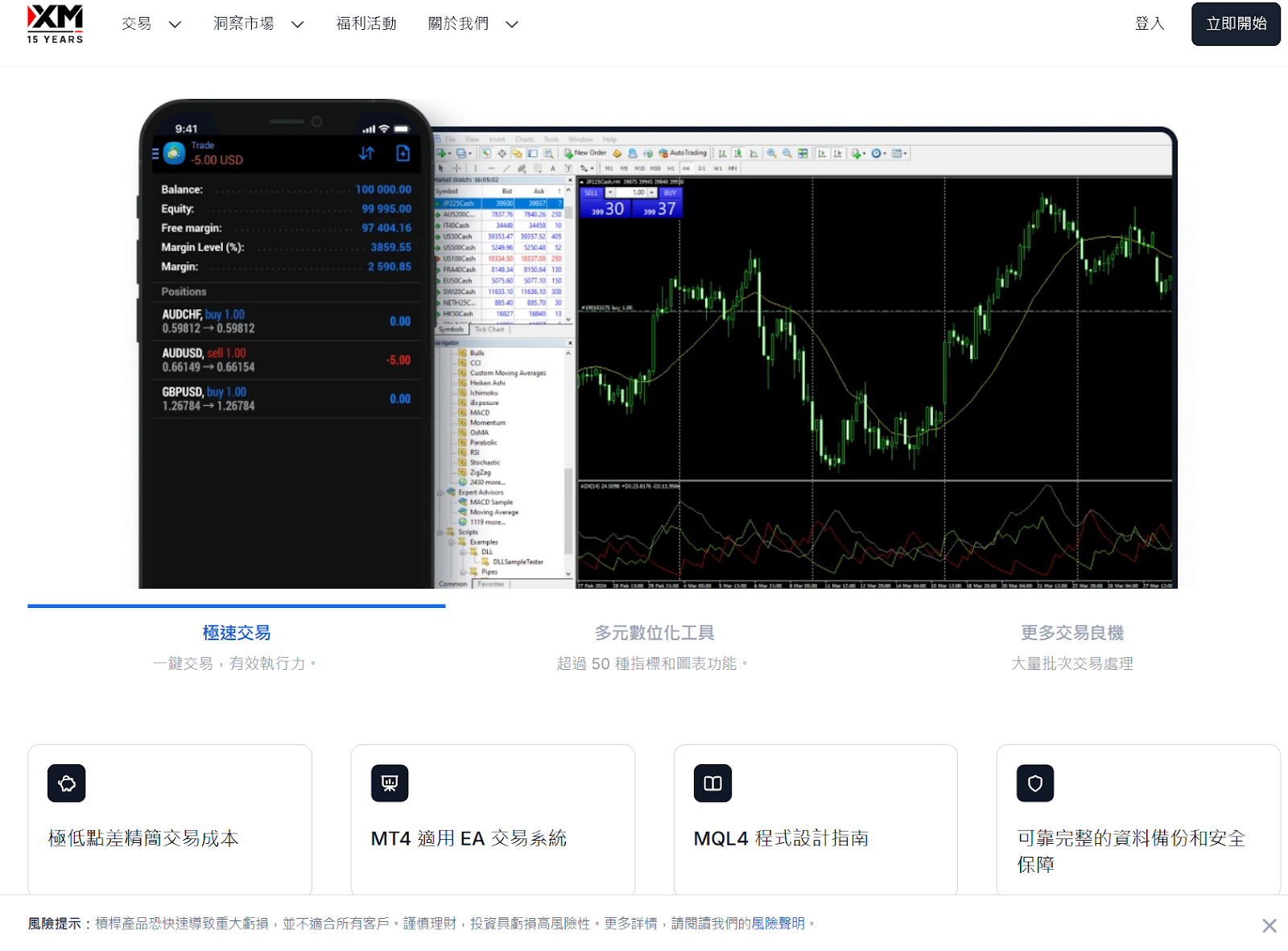
Task: Click the phone trading app mockup image
Action: (286, 344)
